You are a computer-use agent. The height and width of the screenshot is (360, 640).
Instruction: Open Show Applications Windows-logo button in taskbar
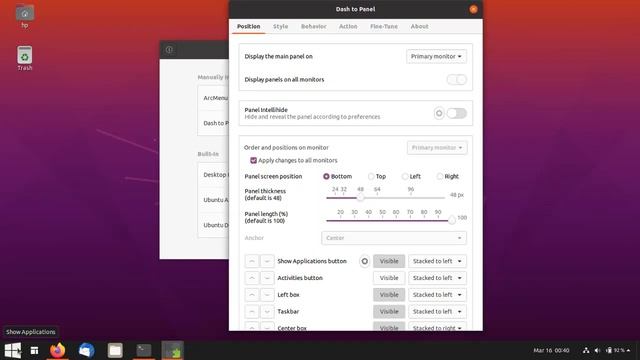13,350
